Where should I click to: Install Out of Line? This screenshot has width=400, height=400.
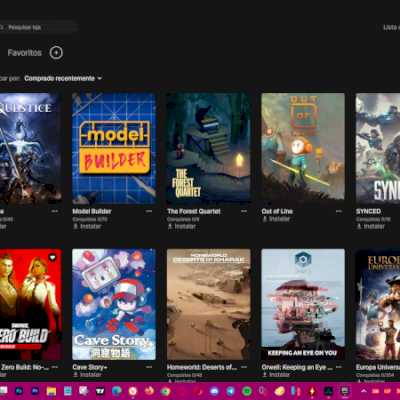point(276,219)
